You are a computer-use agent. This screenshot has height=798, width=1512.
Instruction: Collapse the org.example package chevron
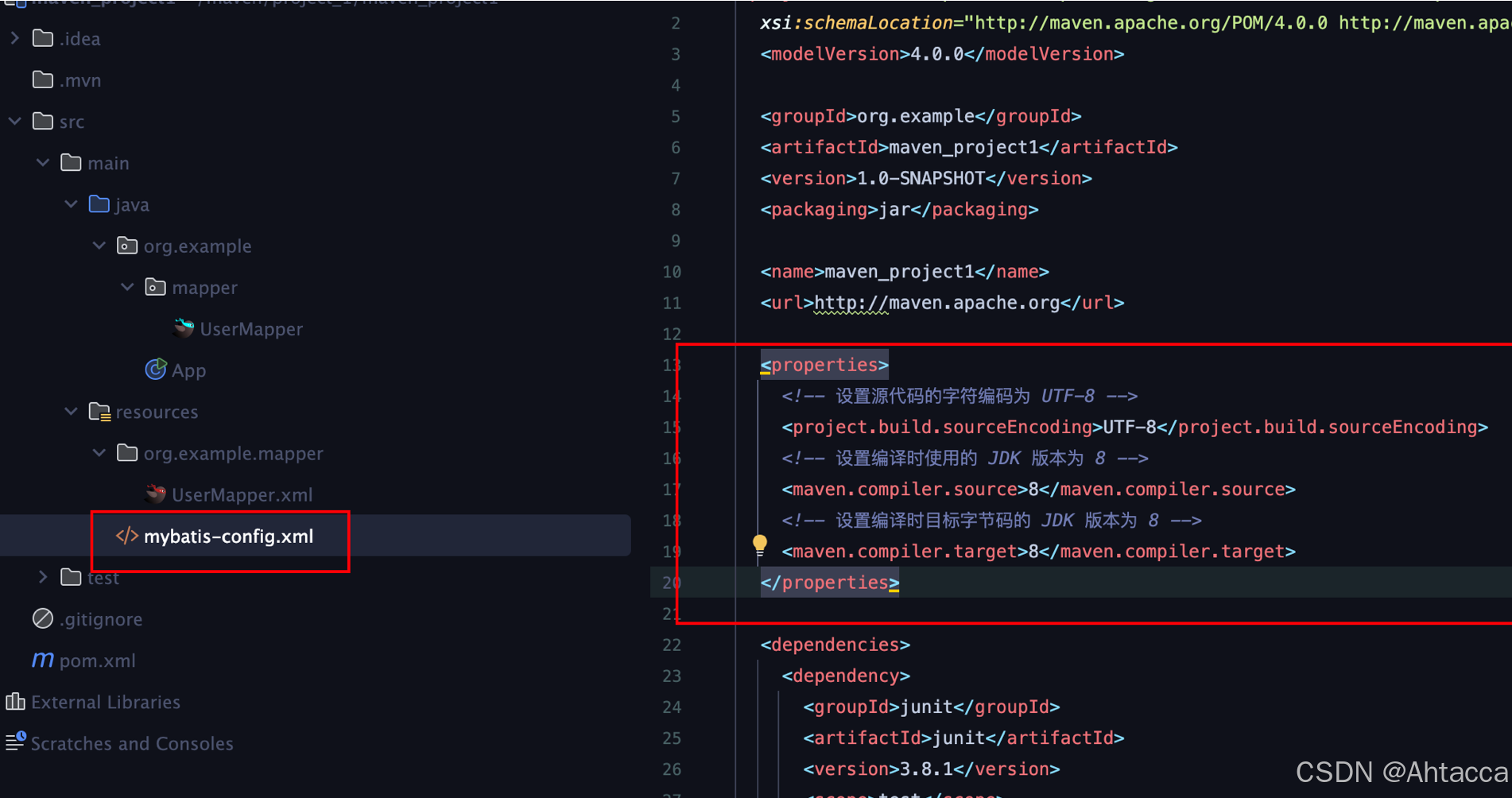(99, 246)
